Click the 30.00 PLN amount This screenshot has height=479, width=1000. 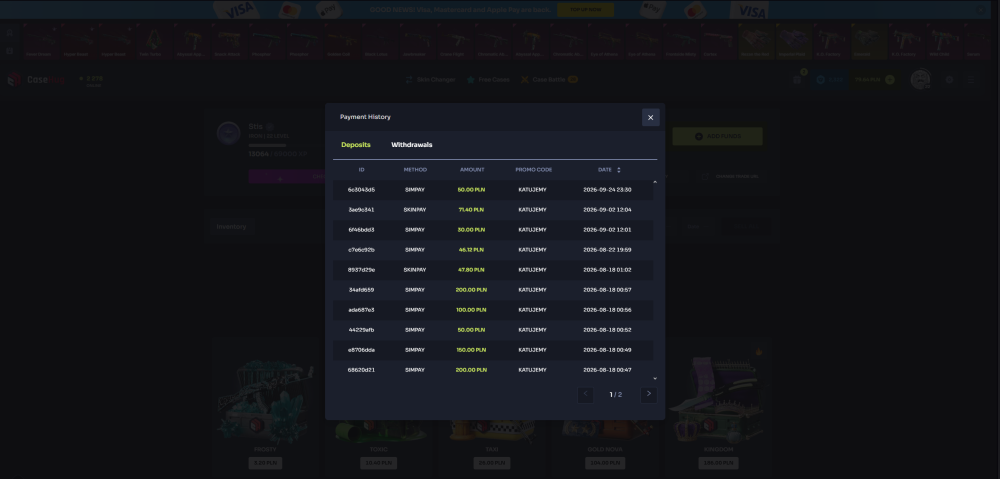471,230
